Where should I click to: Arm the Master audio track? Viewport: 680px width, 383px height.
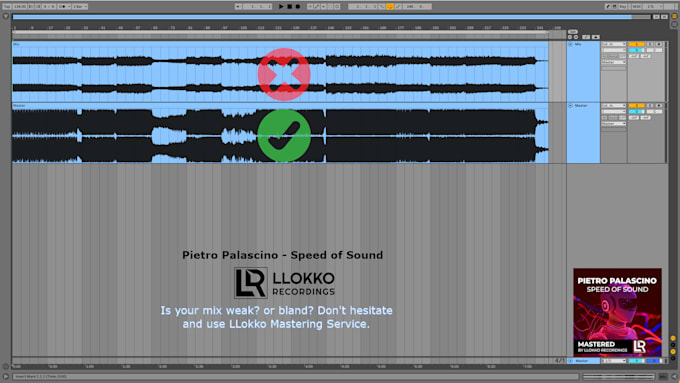click(x=659, y=105)
